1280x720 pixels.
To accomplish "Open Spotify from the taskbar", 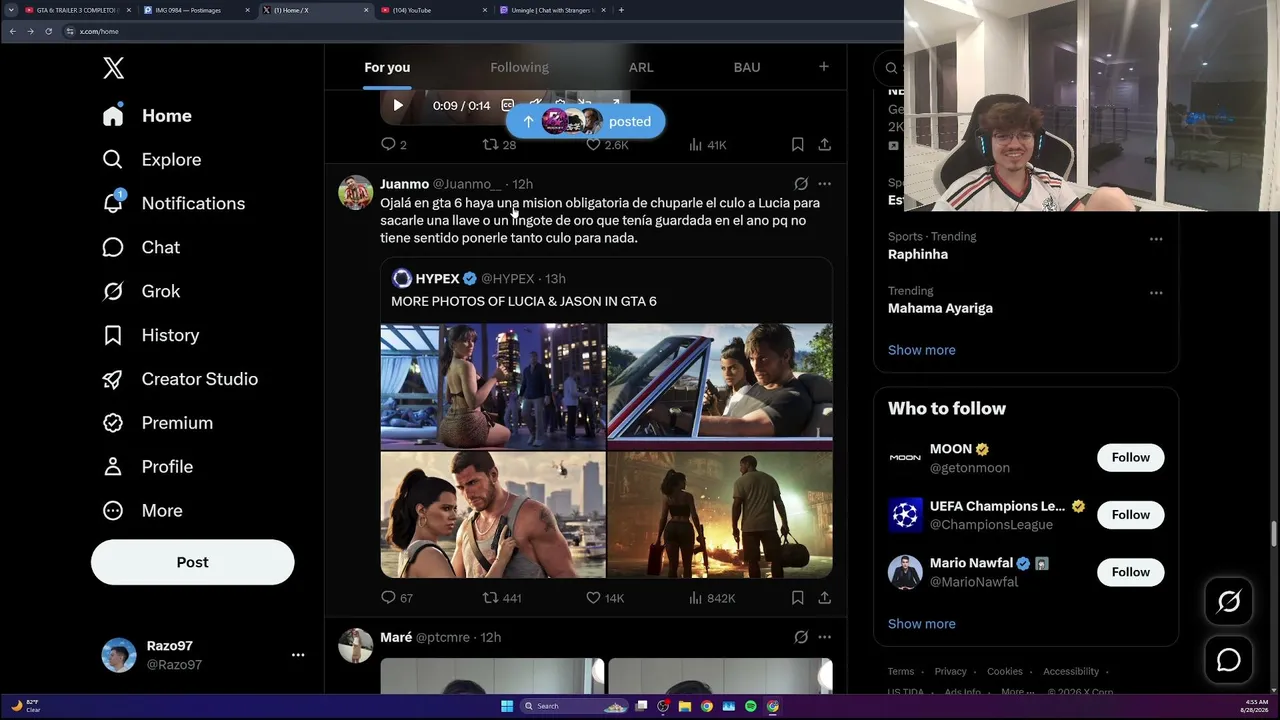I will 751,706.
